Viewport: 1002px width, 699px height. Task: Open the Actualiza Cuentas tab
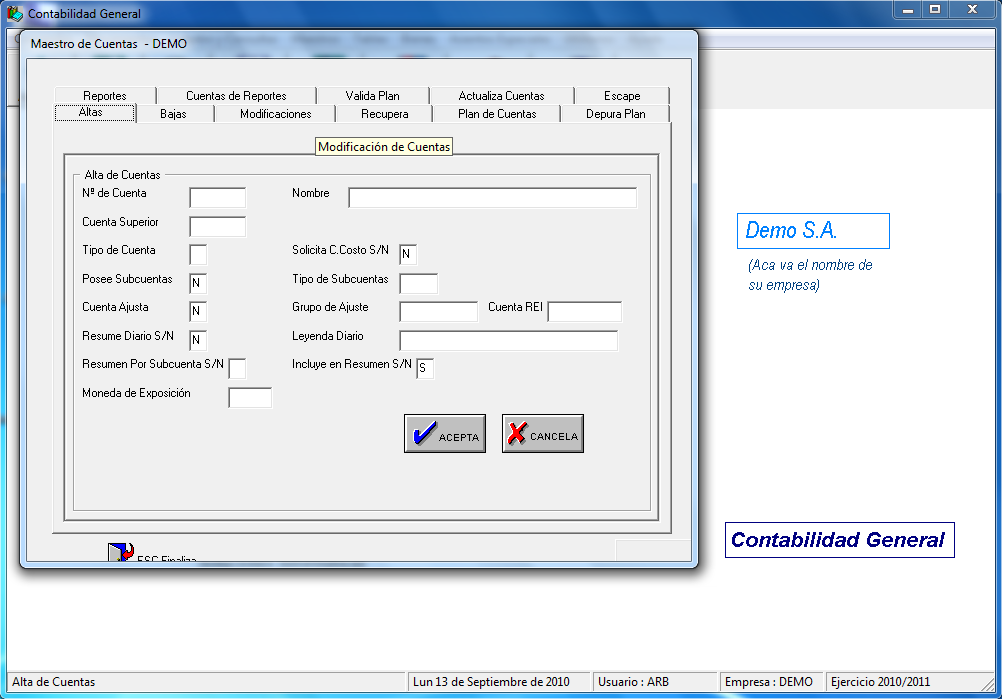(x=501, y=96)
